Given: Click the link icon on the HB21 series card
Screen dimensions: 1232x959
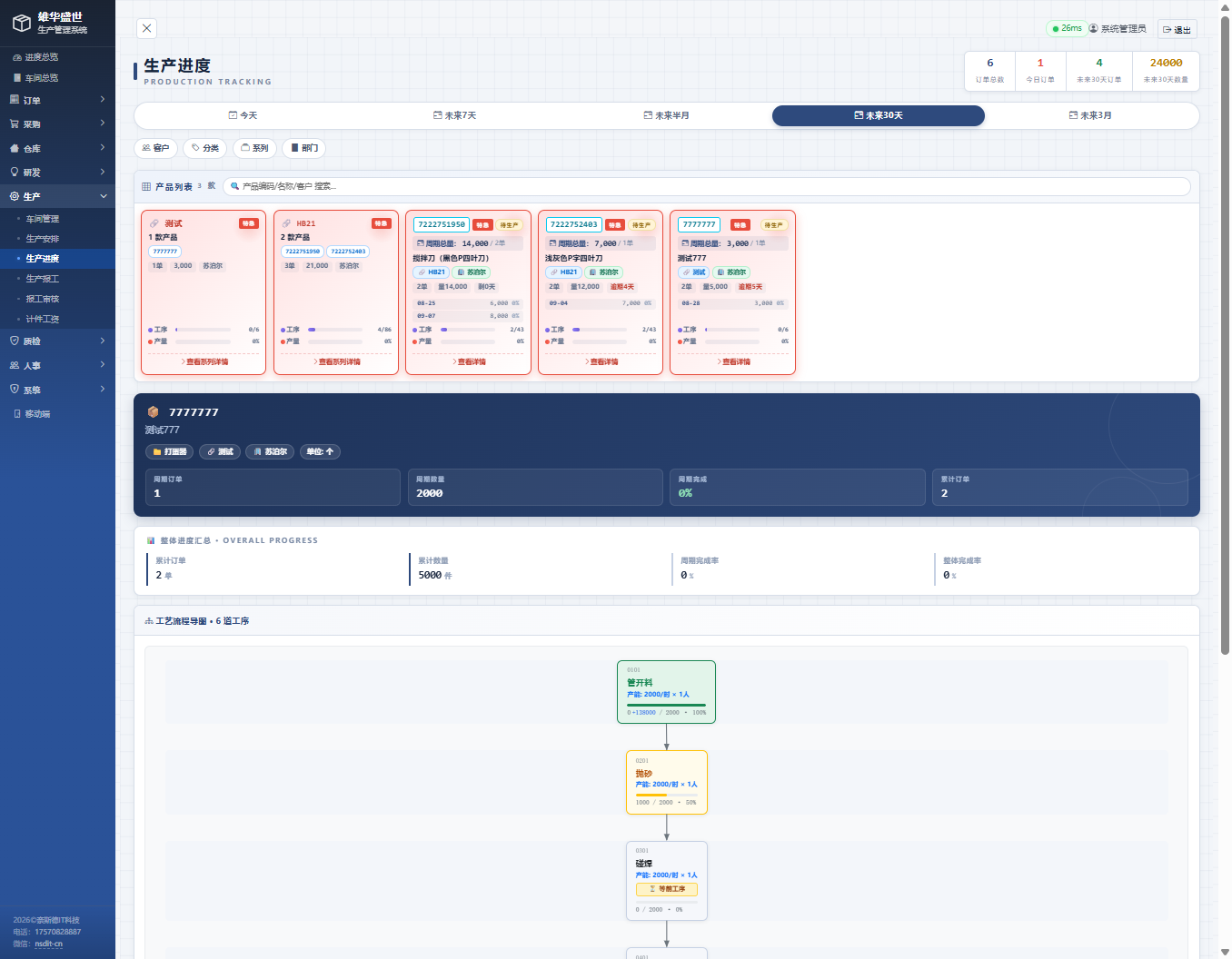Looking at the screenshot, I should 287,223.
